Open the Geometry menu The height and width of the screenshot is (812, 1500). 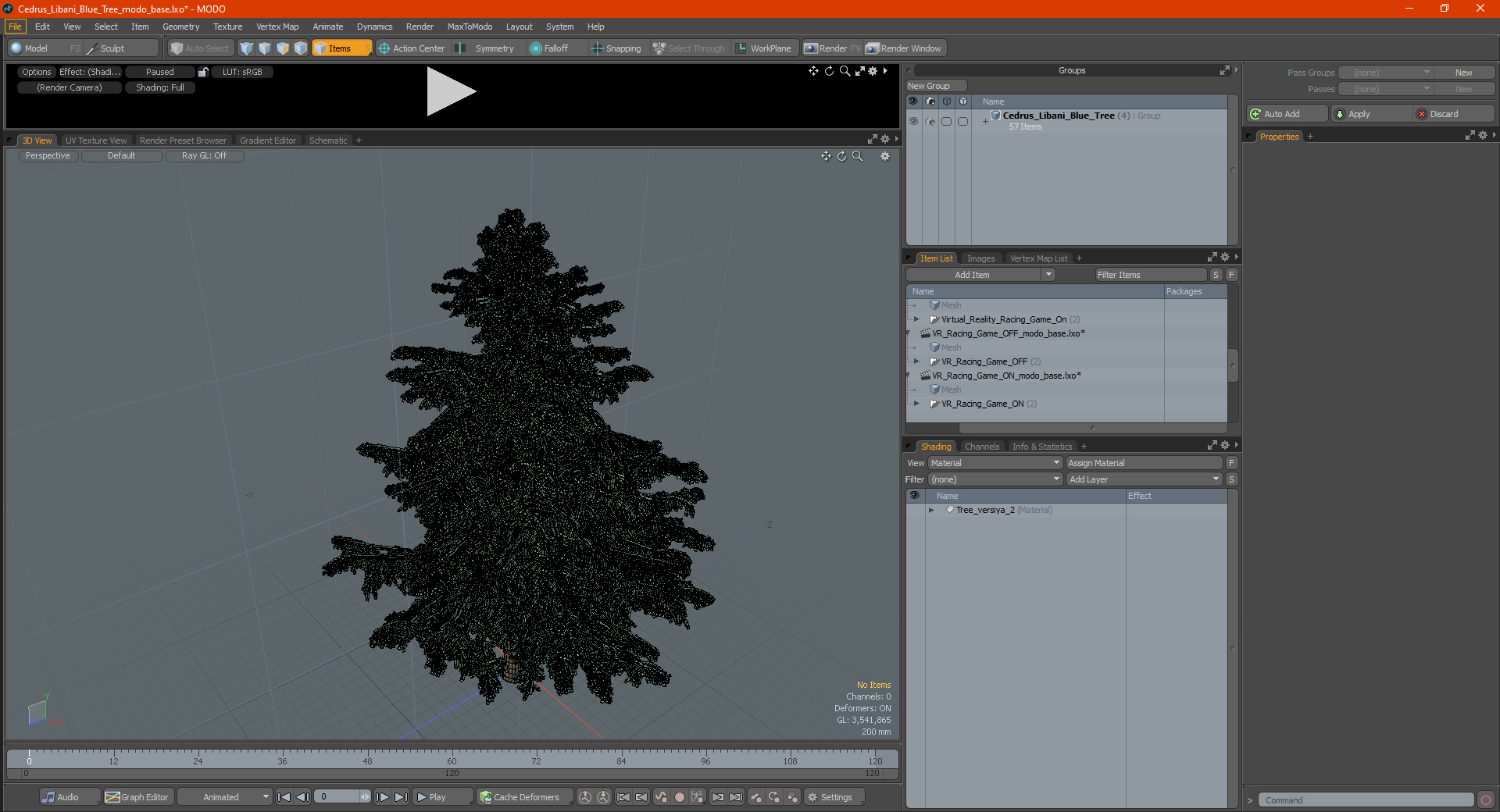(180, 27)
